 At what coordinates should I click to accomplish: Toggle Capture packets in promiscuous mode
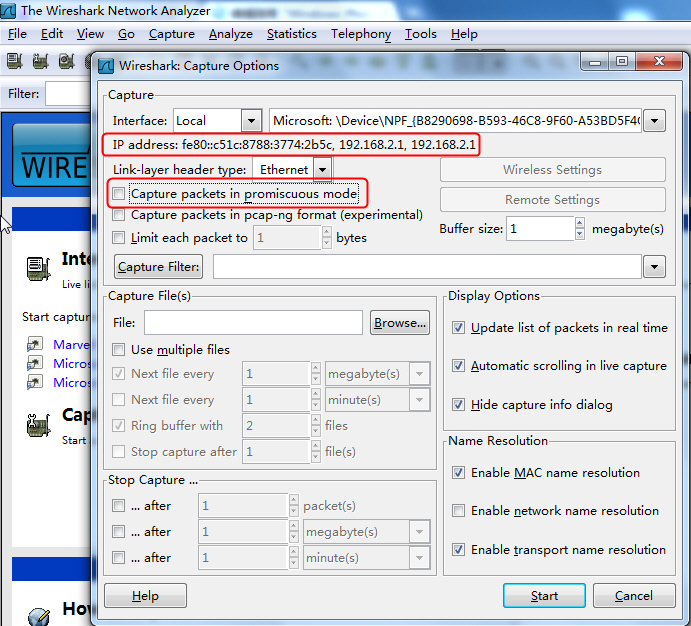point(118,193)
